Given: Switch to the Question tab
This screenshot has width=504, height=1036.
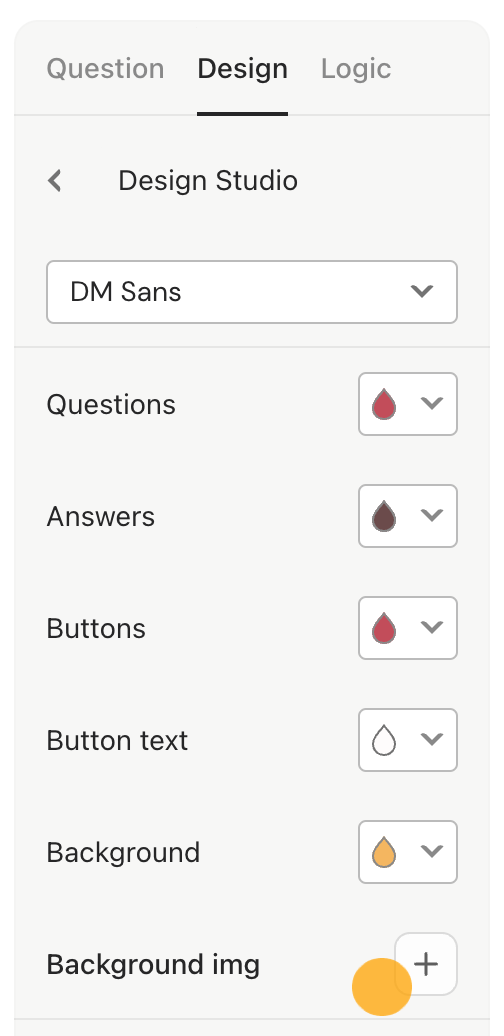Looking at the screenshot, I should click(x=105, y=69).
